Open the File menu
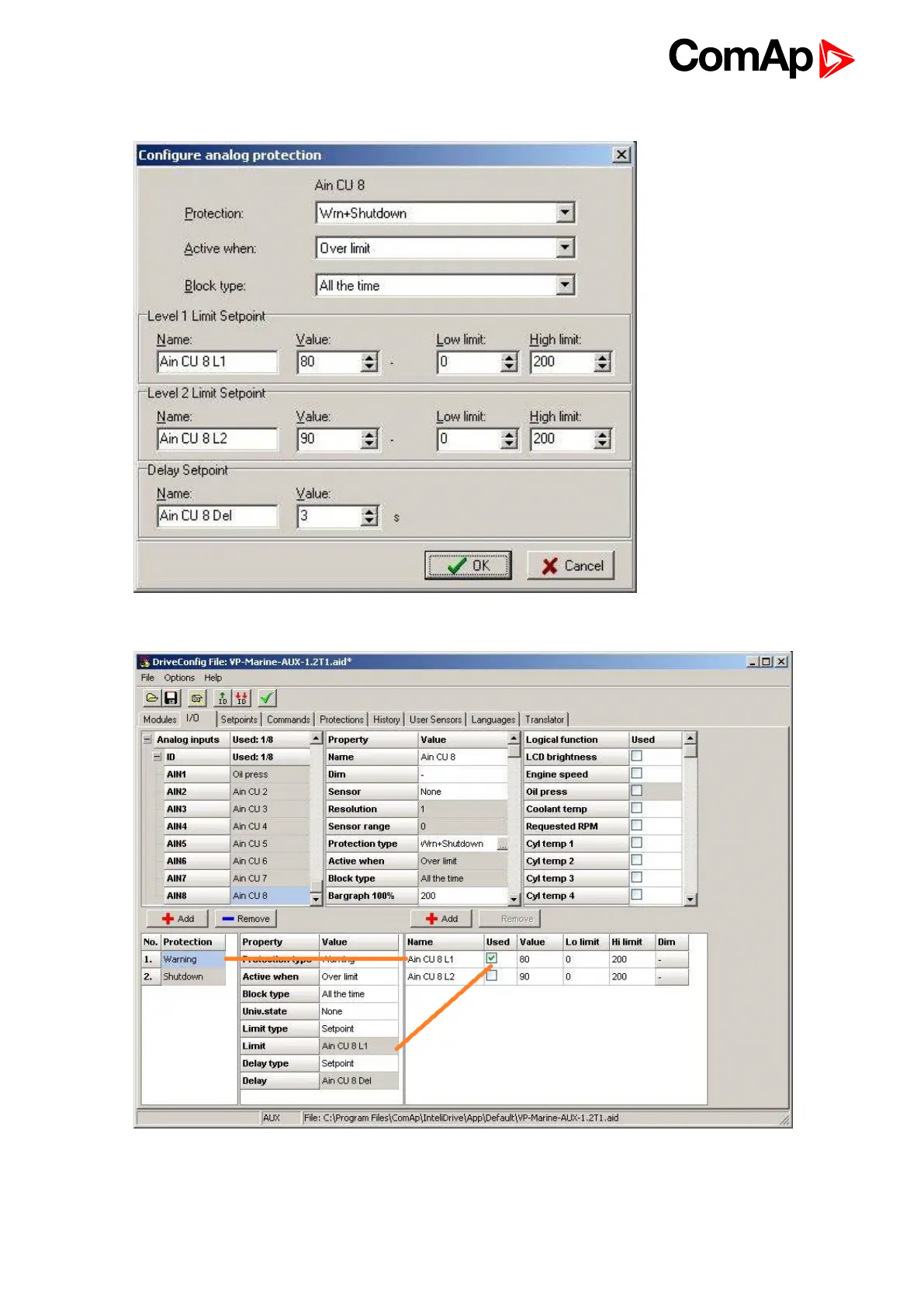 click(147, 678)
